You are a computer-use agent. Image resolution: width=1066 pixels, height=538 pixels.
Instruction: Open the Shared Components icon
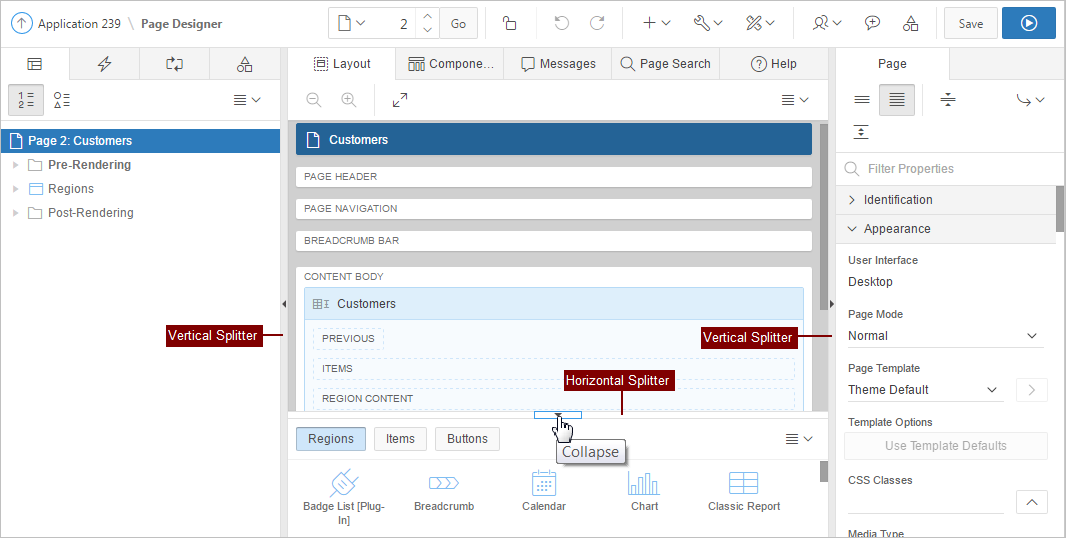910,23
